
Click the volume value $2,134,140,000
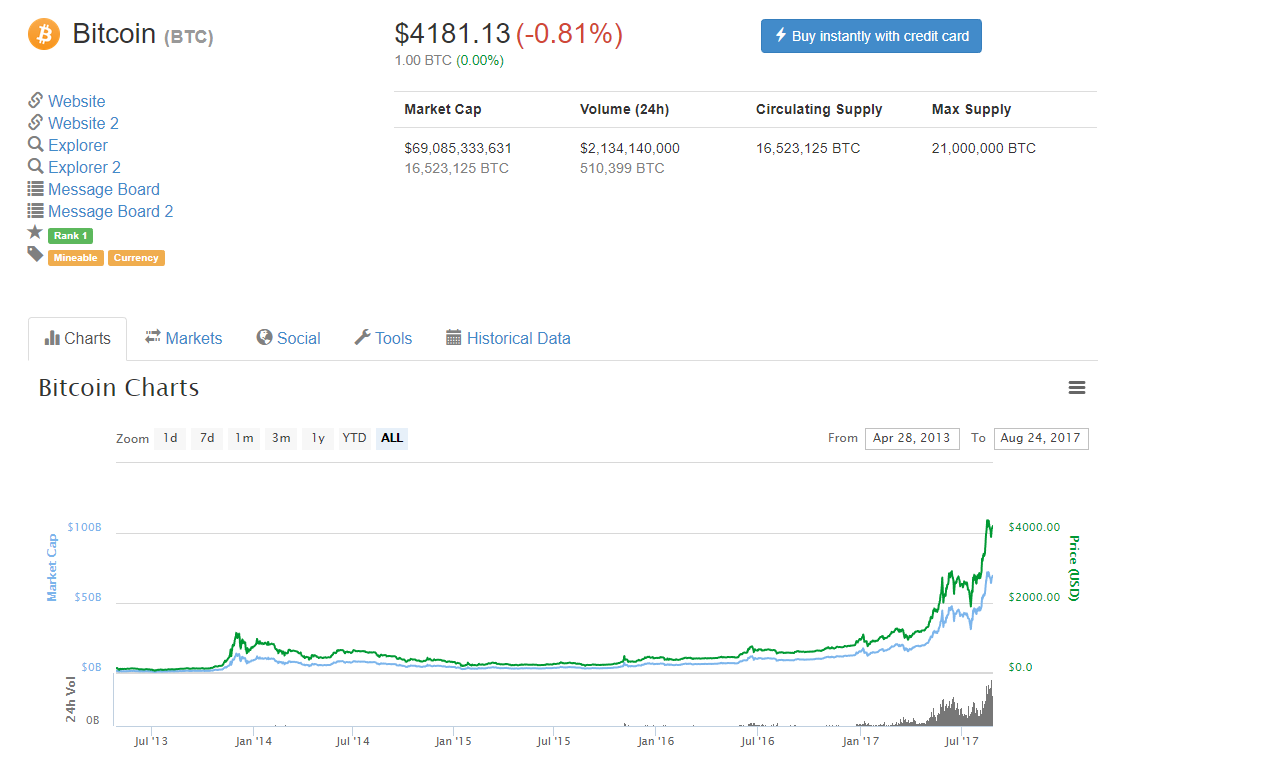point(630,148)
